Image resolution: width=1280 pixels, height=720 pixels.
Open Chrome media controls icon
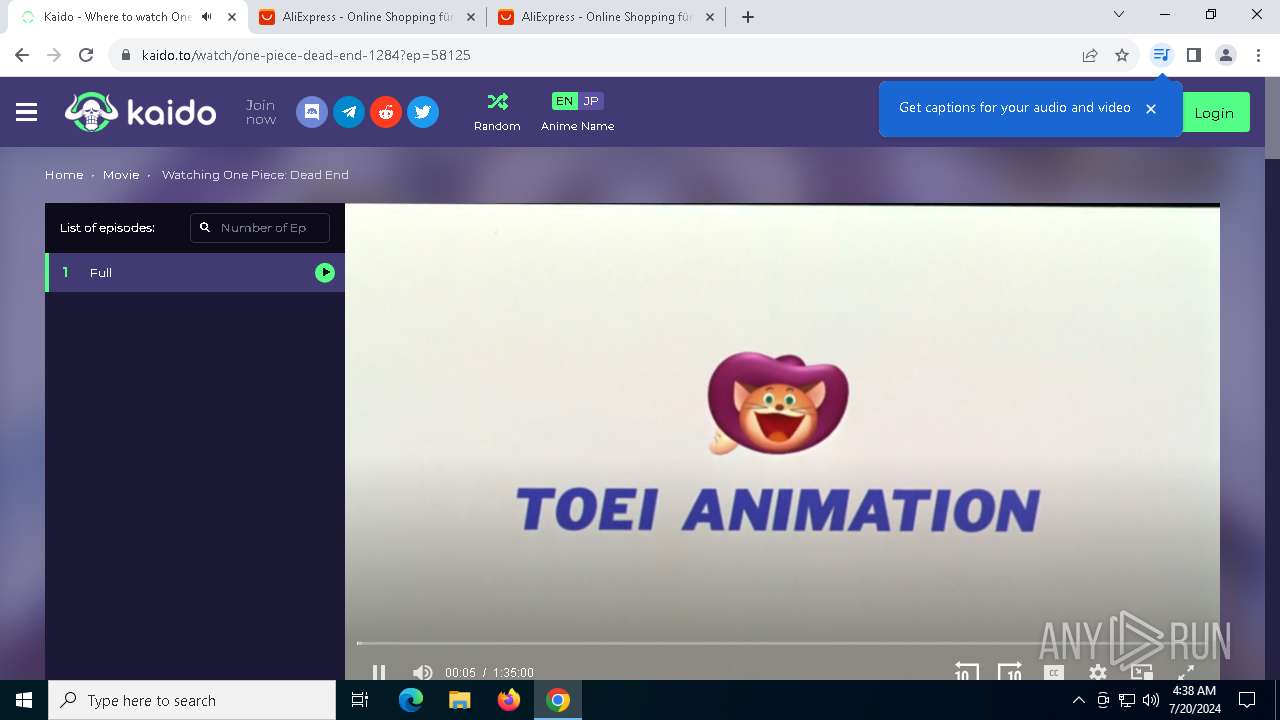[1161, 55]
